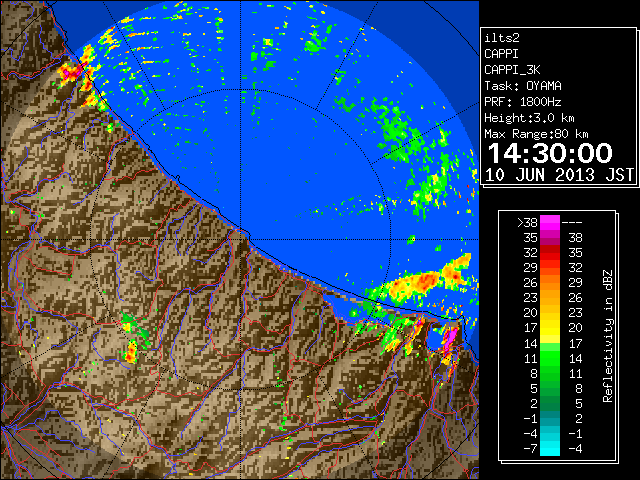Click the 14:30:00 timestamp
The width and height of the screenshot is (640, 480).
[x=550, y=153]
